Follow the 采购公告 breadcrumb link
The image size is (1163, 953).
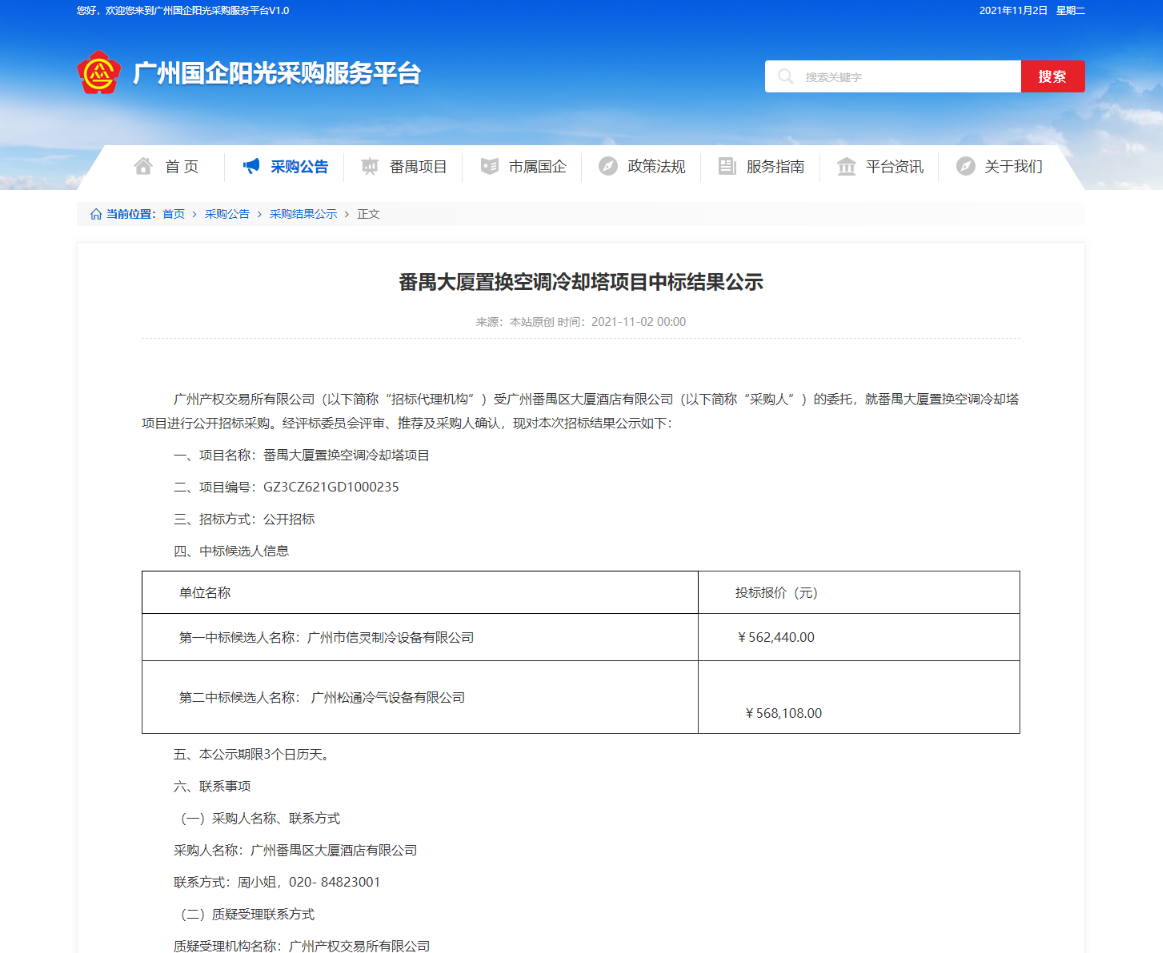227,214
